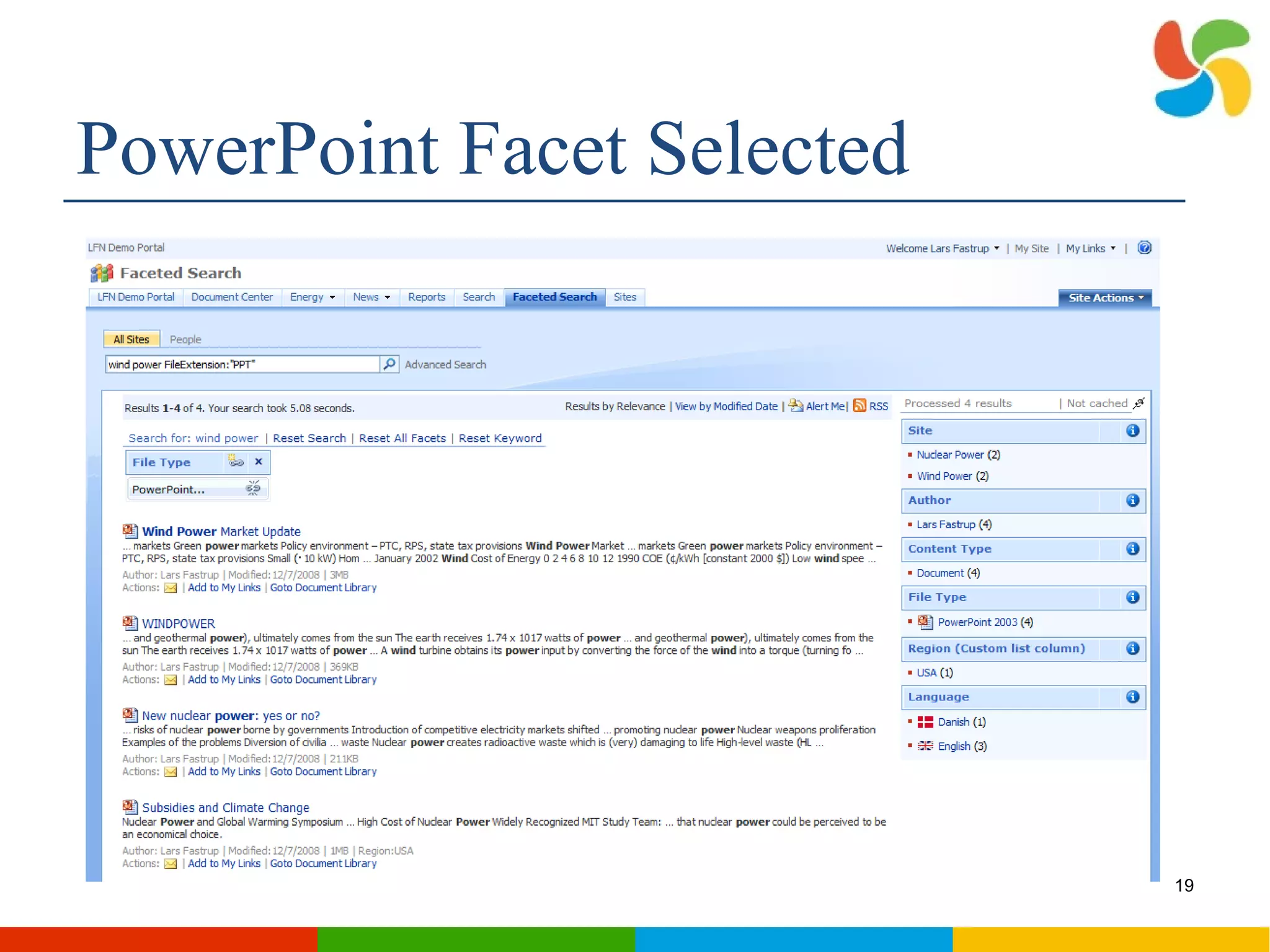Filter by USA region facet
1270x952 pixels.
(x=926, y=672)
